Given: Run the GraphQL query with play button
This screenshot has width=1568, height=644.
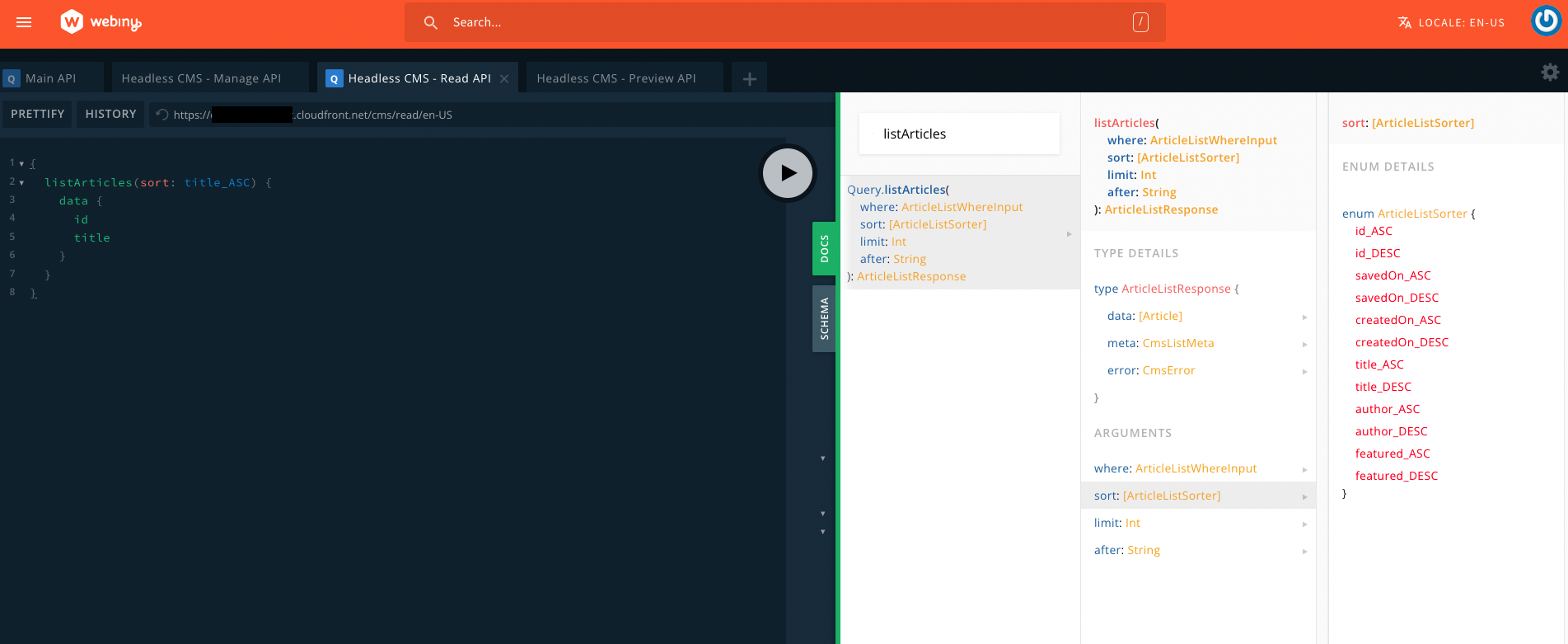Looking at the screenshot, I should (x=787, y=173).
